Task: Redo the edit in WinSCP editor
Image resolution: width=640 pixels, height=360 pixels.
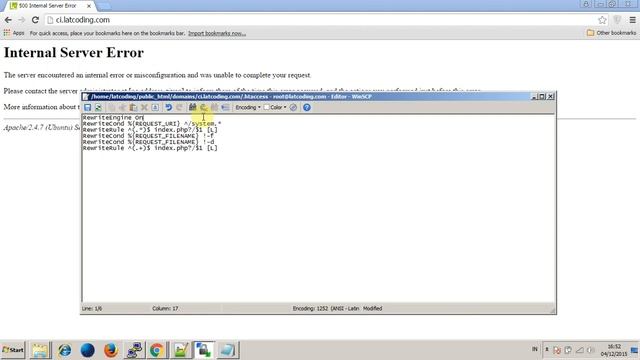Action: (x=179, y=107)
